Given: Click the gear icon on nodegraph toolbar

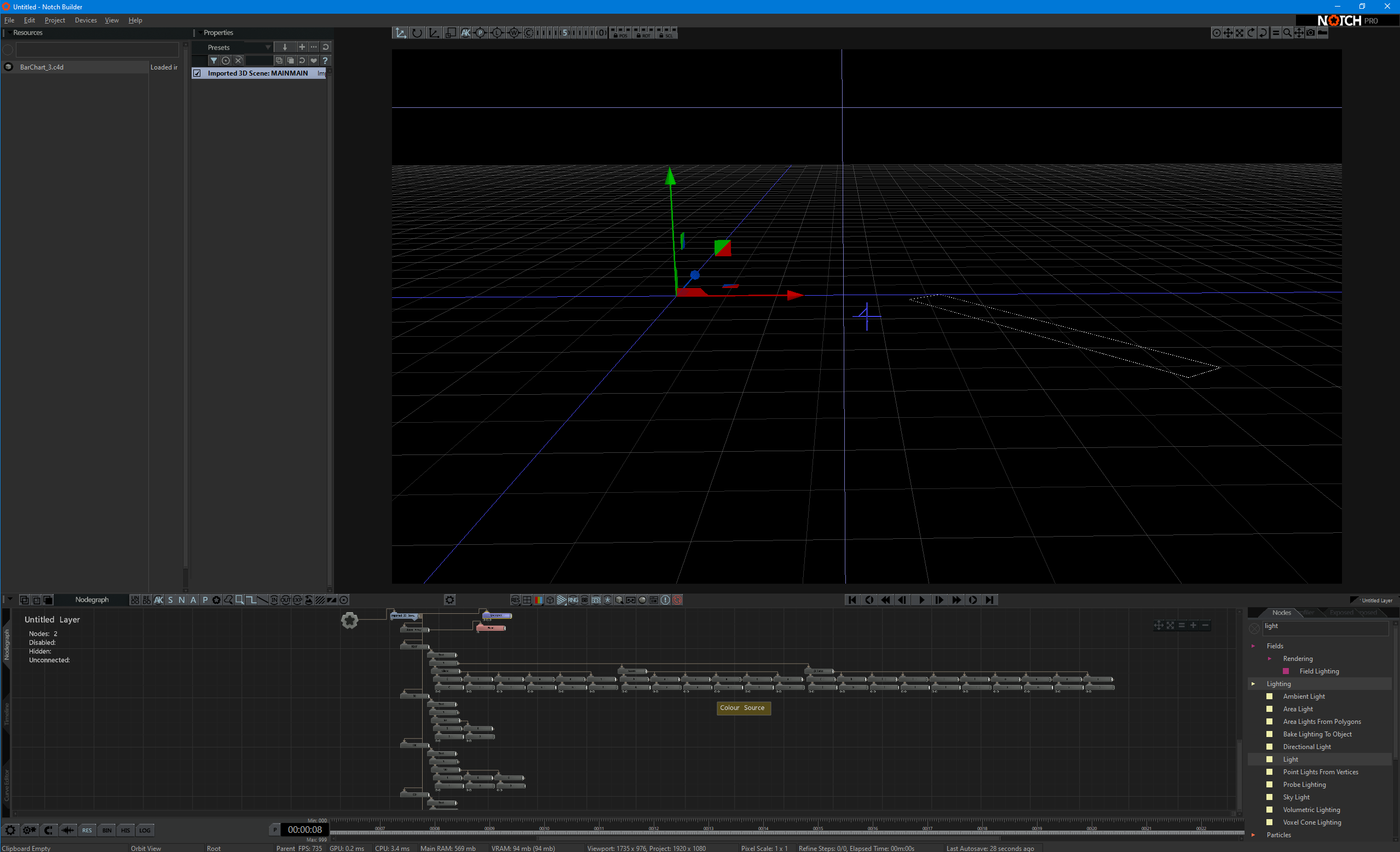Looking at the screenshot, I should click(450, 600).
